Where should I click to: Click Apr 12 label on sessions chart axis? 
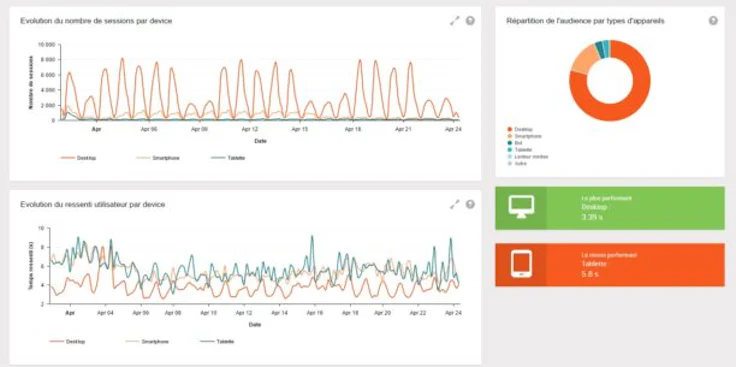tap(249, 129)
